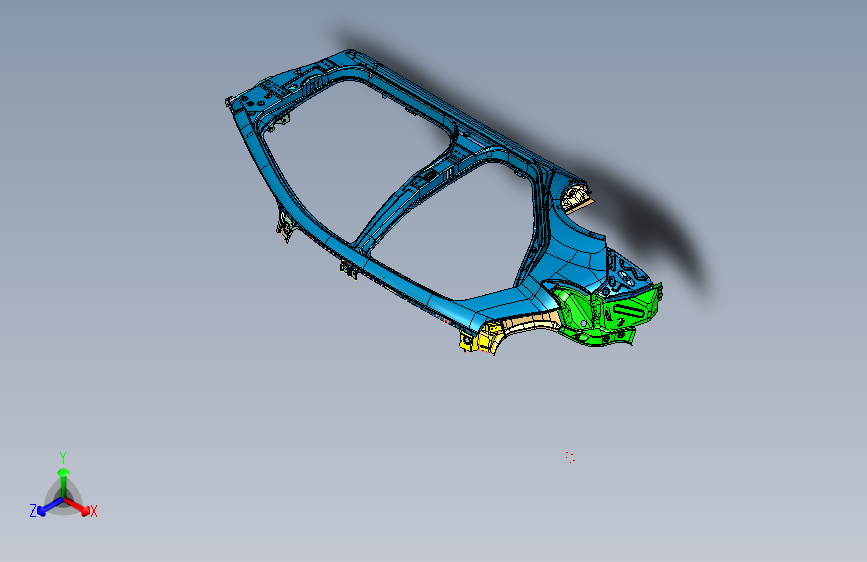This screenshot has height=562, width=867.
Task: Click the blue Z axis of the orientation triad
Action: coord(51,506)
